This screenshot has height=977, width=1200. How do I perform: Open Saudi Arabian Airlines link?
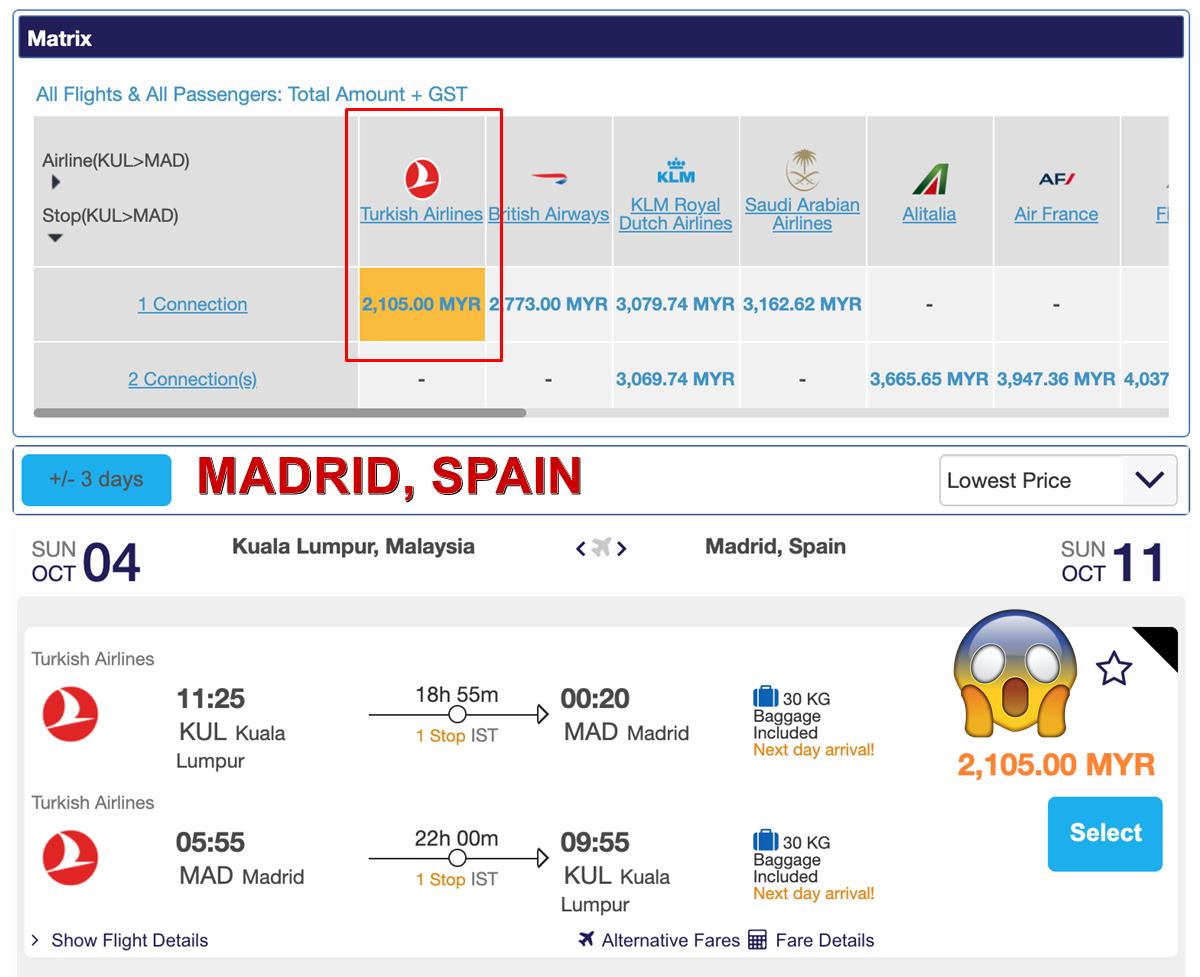(802, 214)
